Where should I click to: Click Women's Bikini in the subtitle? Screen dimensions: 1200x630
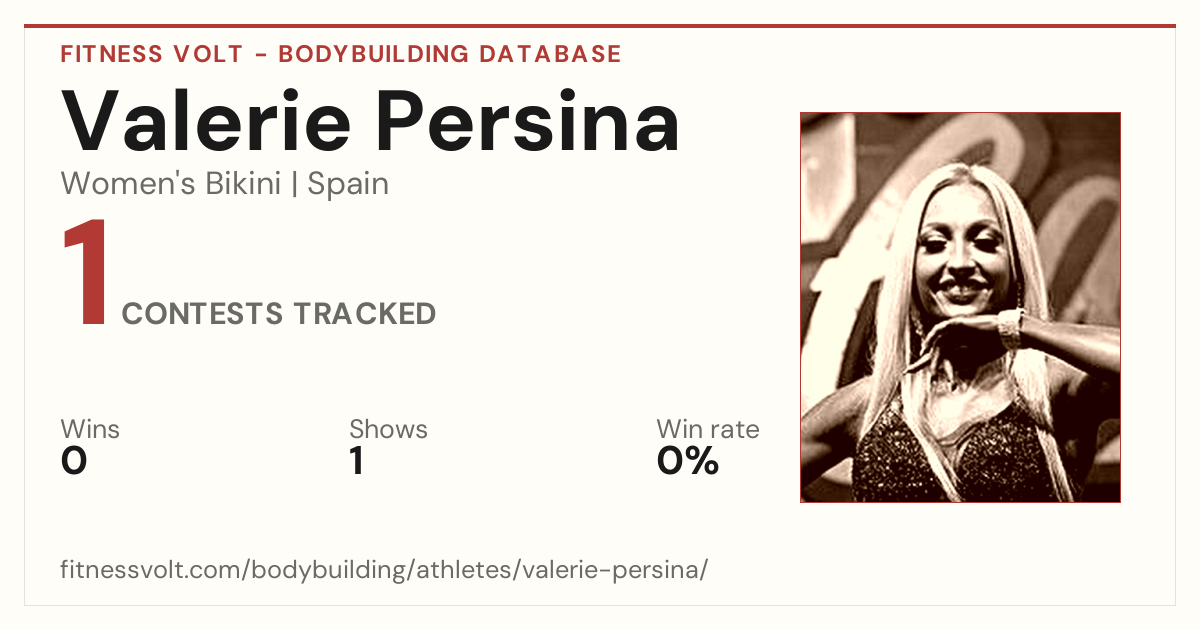(x=171, y=184)
